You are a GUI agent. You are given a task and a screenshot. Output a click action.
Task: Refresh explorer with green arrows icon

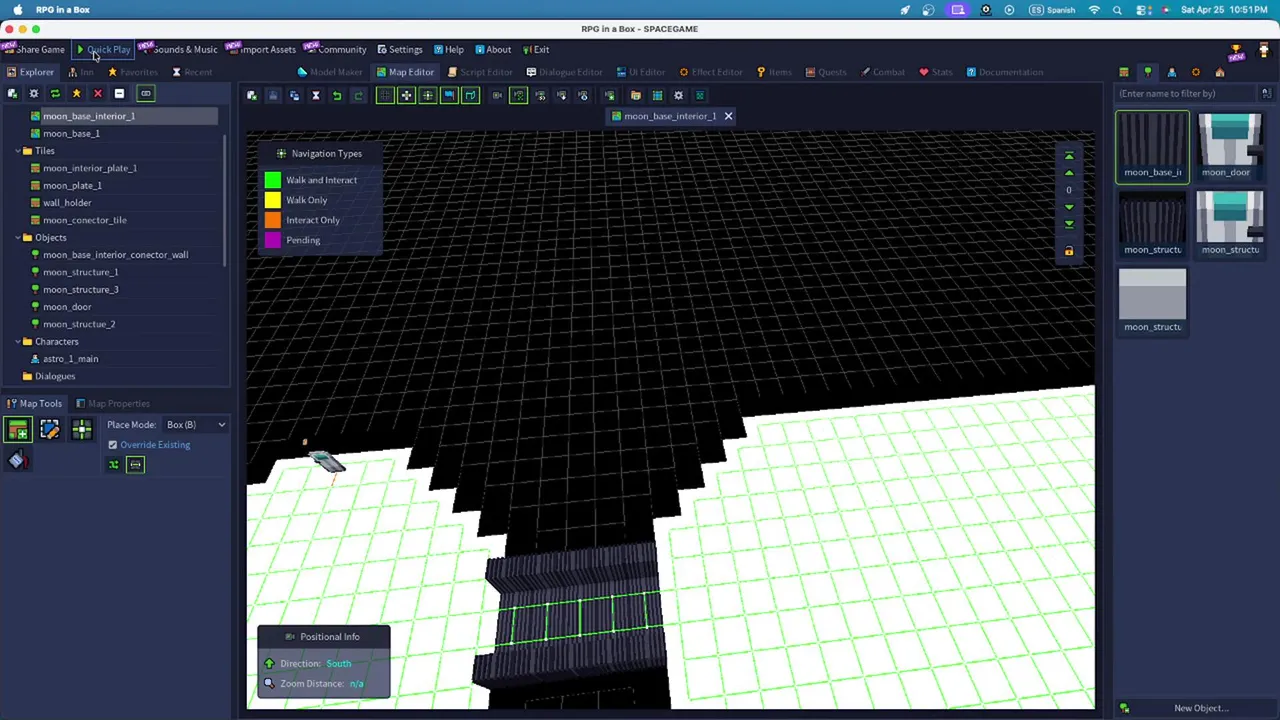click(55, 94)
